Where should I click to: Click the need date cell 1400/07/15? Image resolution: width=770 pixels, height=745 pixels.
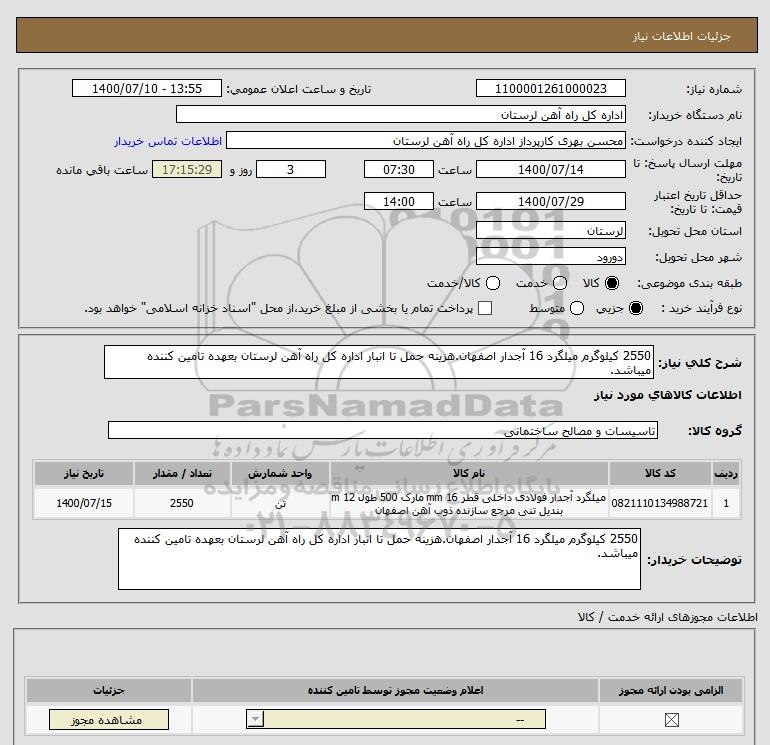(x=83, y=503)
